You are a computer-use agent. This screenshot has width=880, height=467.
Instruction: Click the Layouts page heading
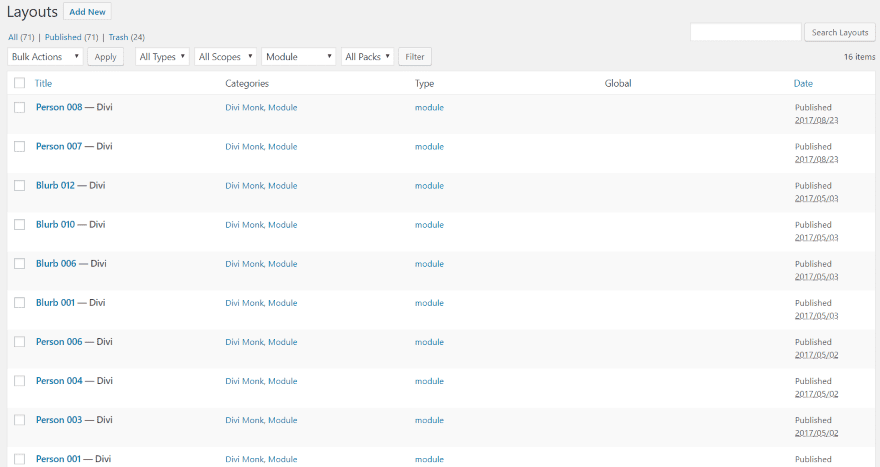(32, 12)
